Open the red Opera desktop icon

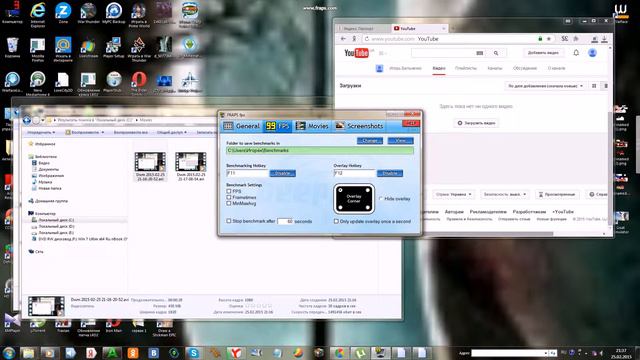coord(139,82)
